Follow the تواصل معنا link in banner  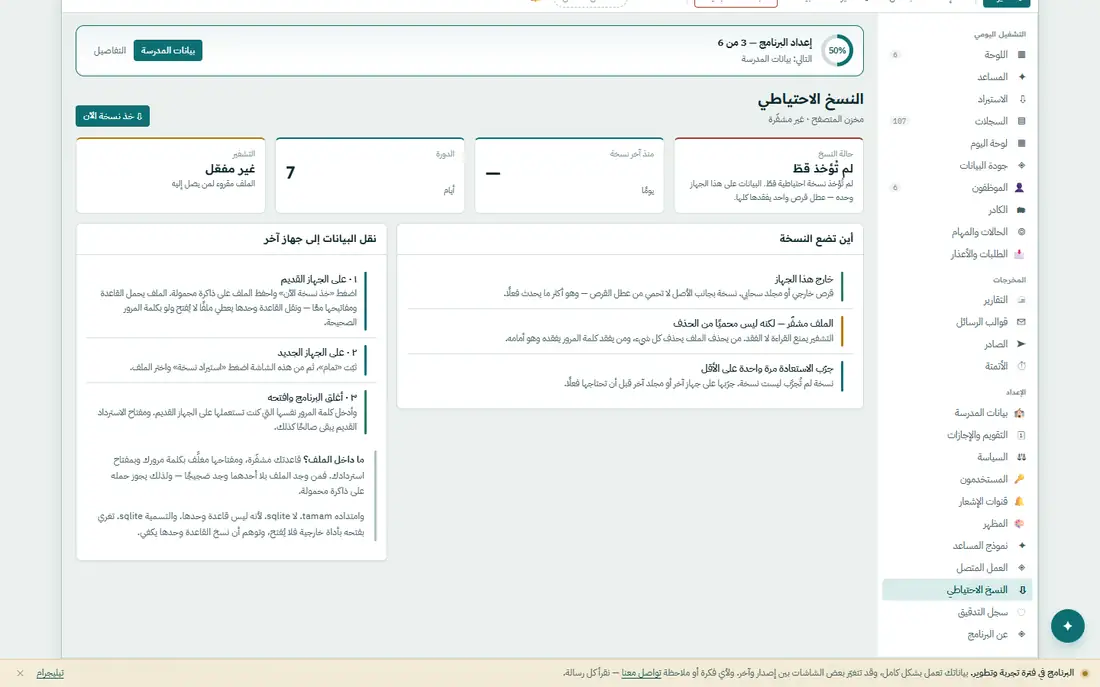641,674
